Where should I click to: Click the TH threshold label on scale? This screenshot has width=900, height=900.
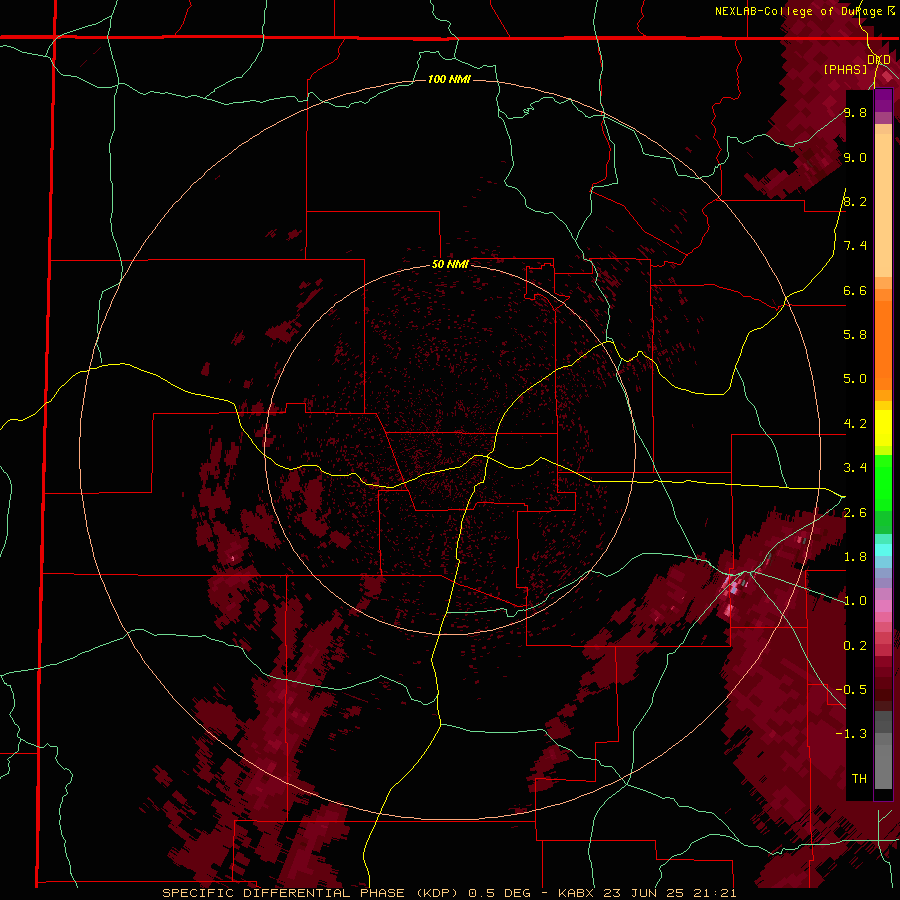(x=859, y=778)
